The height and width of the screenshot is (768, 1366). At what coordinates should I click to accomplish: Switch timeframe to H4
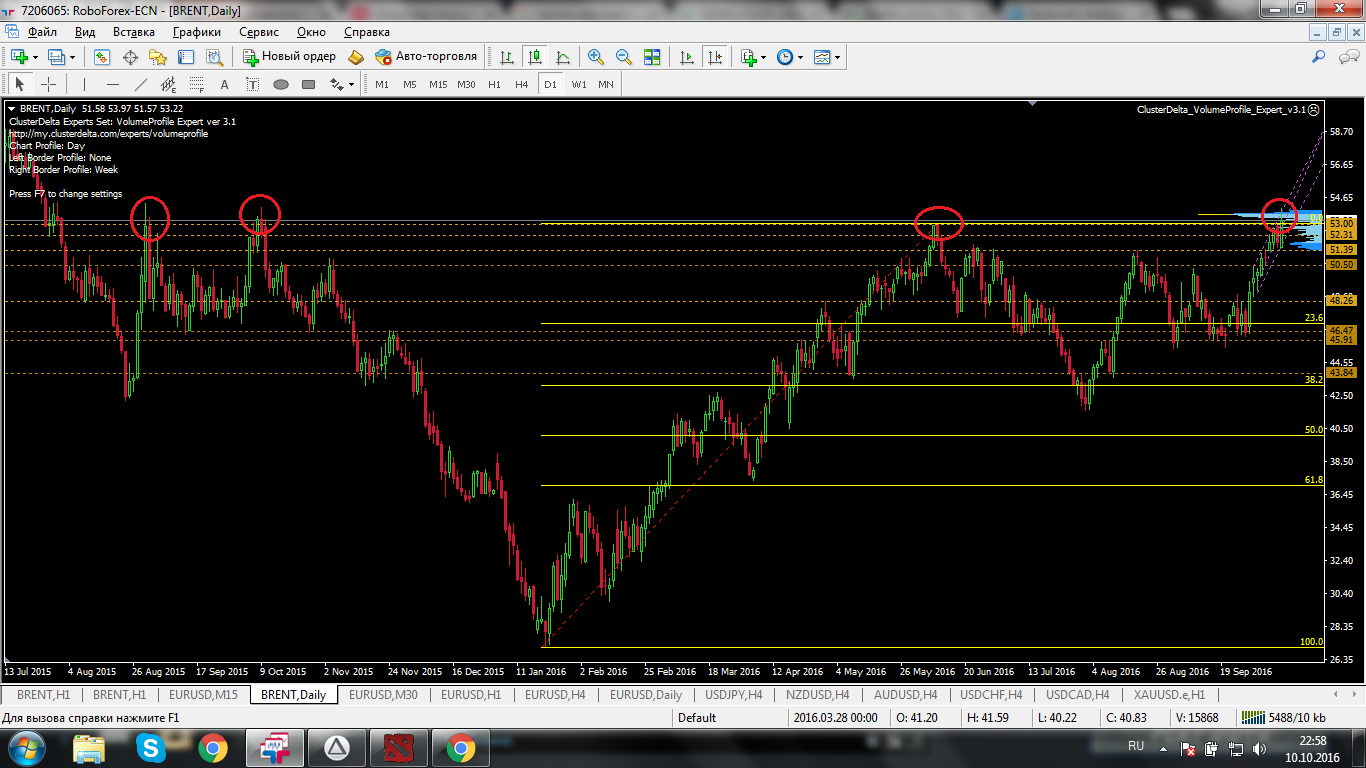coord(521,84)
